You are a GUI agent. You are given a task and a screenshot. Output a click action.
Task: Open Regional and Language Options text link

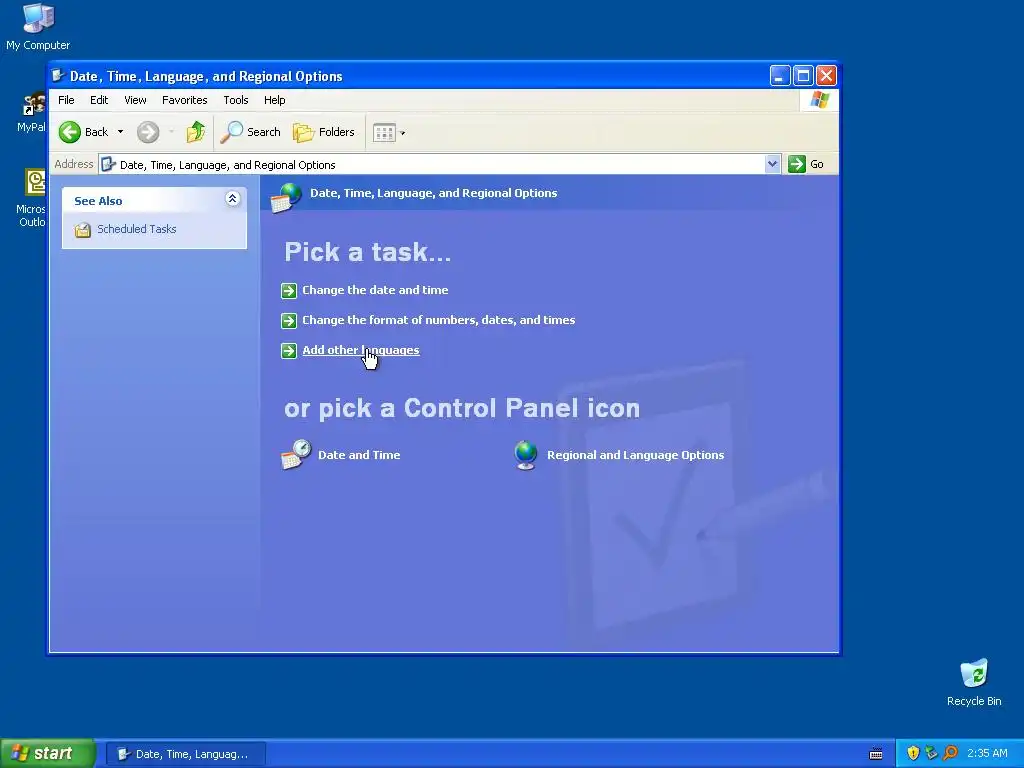pyautogui.click(x=635, y=455)
